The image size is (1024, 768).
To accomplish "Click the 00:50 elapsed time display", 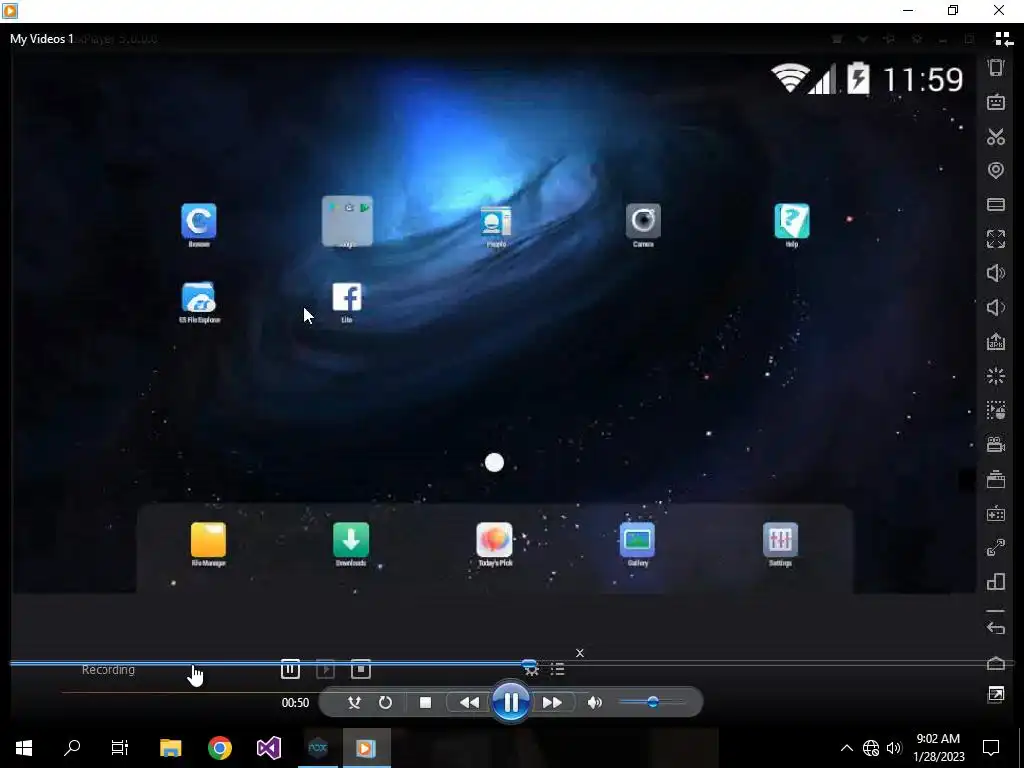I will click(x=295, y=703).
